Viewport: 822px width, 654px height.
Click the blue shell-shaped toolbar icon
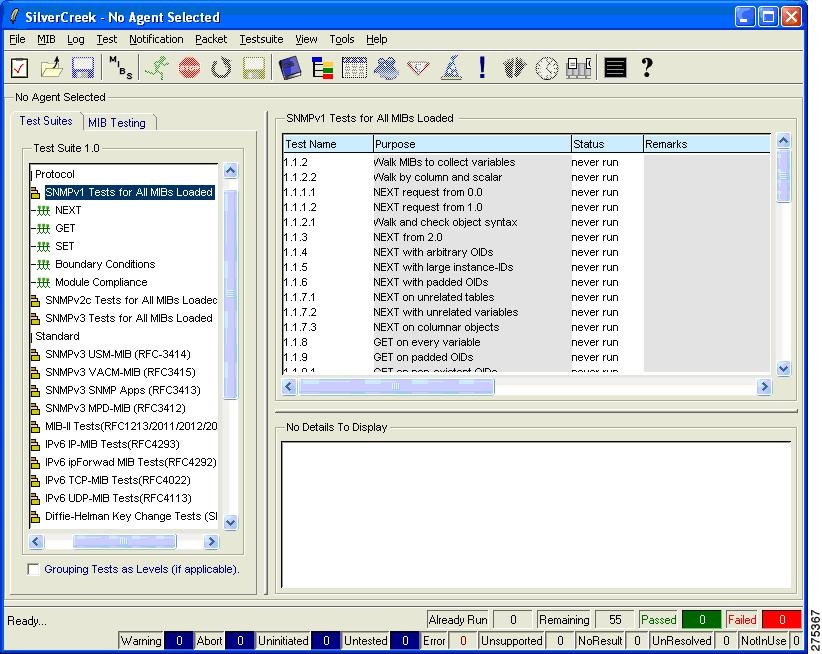[386, 68]
